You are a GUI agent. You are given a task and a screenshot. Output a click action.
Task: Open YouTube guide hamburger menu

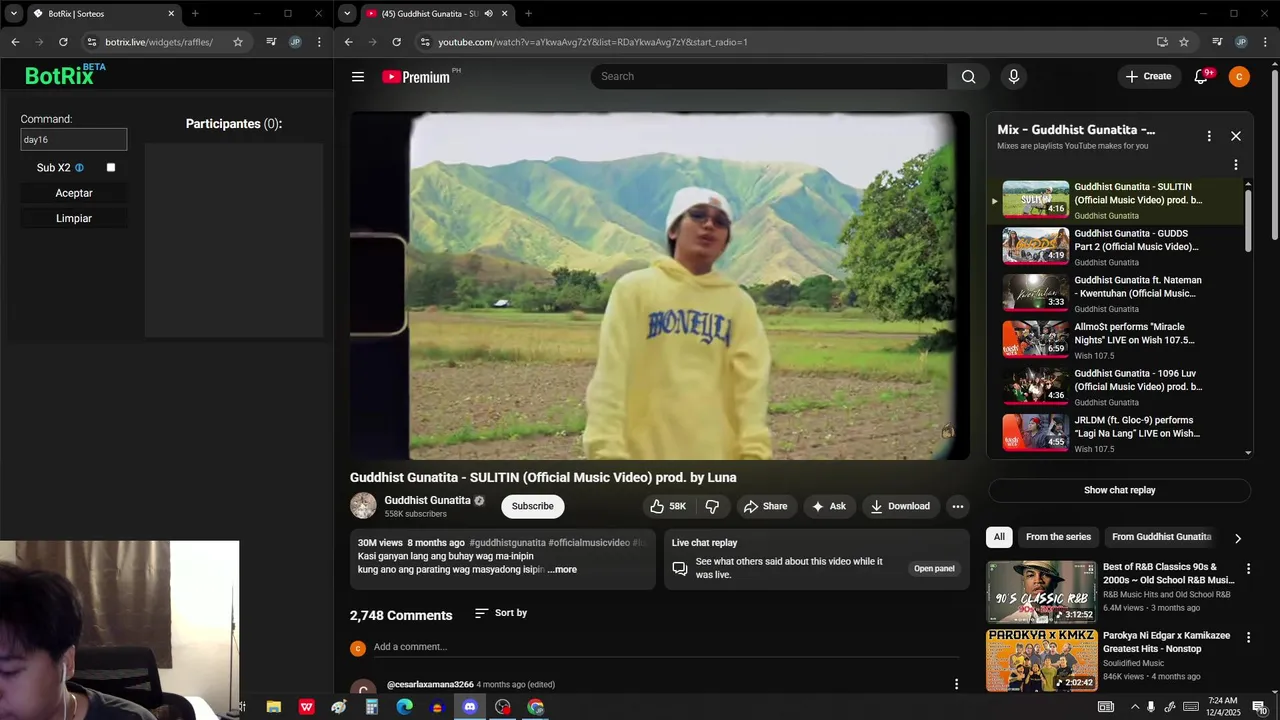pyautogui.click(x=358, y=76)
